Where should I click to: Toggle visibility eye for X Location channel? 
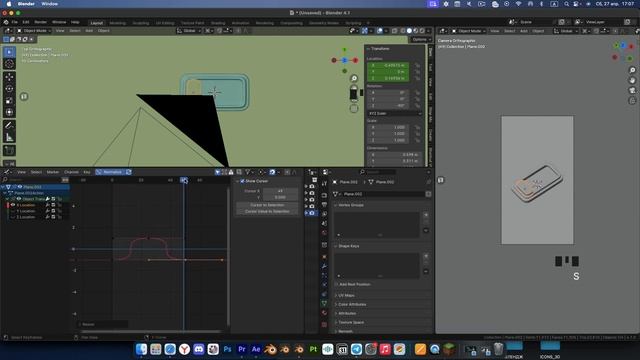(x=13, y=205)
